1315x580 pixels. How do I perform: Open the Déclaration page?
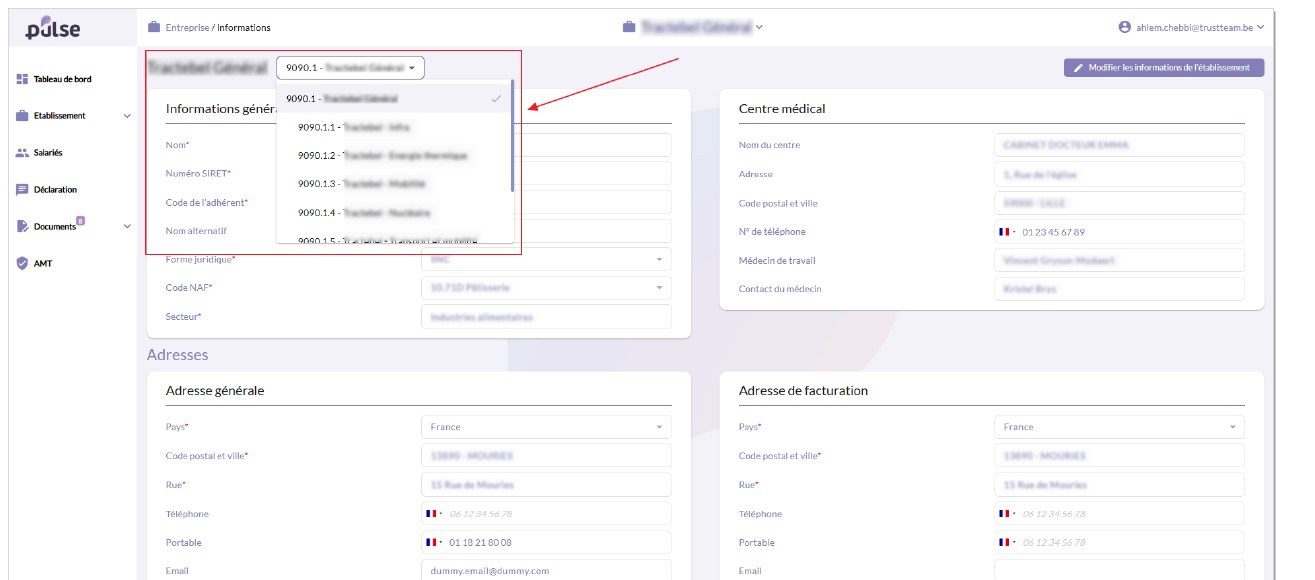(55, 190)
